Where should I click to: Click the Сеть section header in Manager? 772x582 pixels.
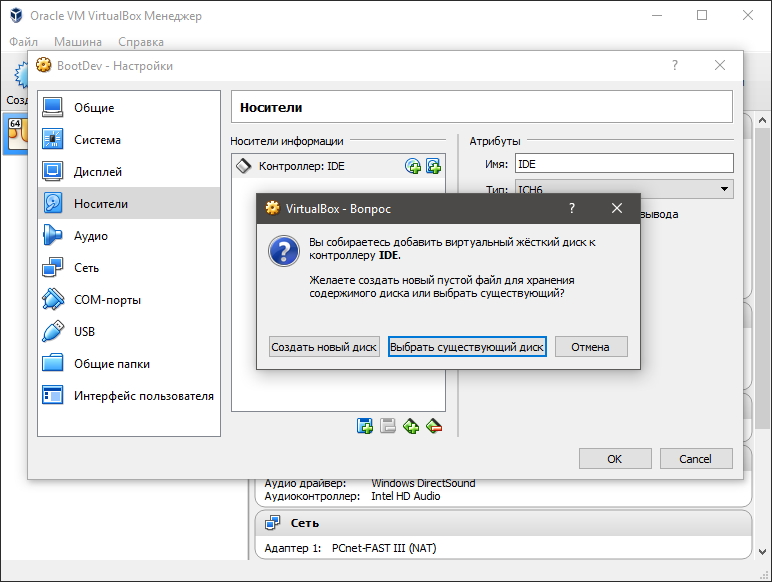503,523
